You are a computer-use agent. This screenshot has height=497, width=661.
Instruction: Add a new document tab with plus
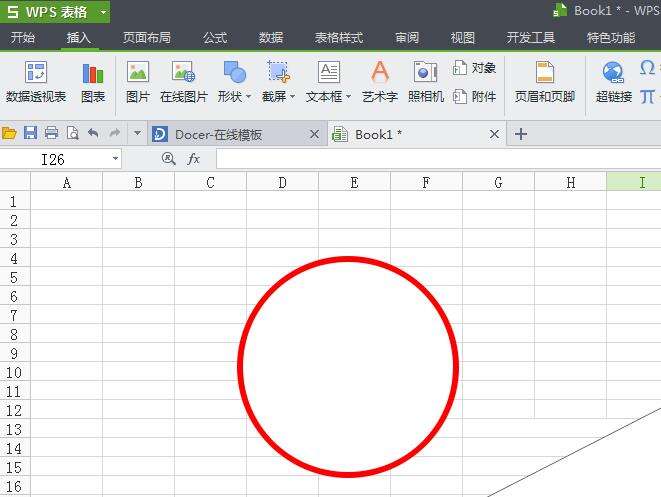521,134
